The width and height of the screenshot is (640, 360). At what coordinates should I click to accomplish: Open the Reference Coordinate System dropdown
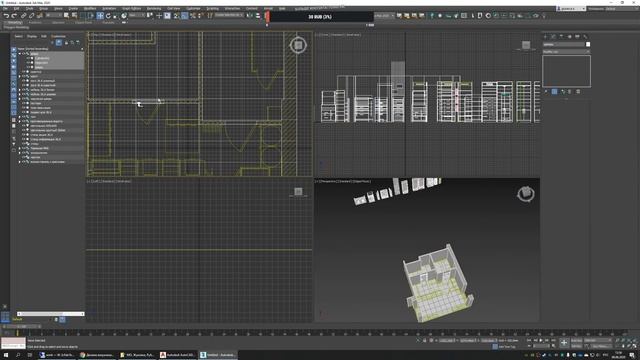coord(137,15)
